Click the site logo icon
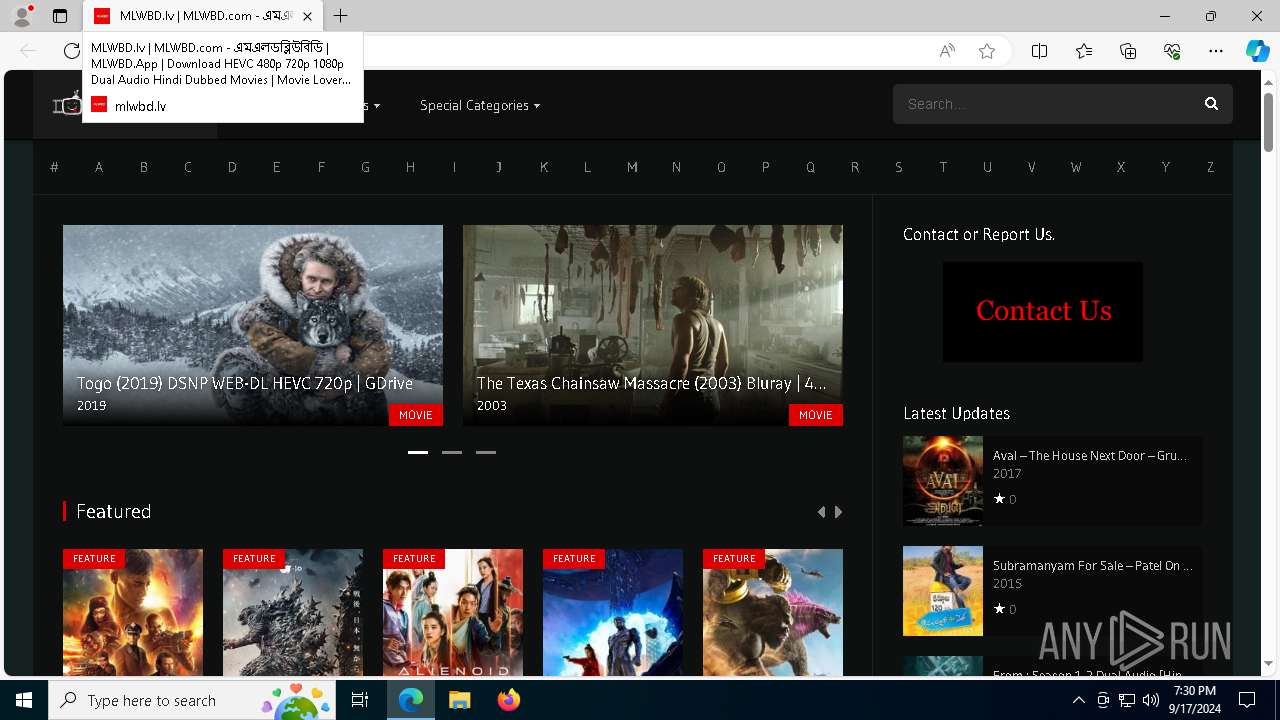The image size is (1280, 720). pos(67,104)
